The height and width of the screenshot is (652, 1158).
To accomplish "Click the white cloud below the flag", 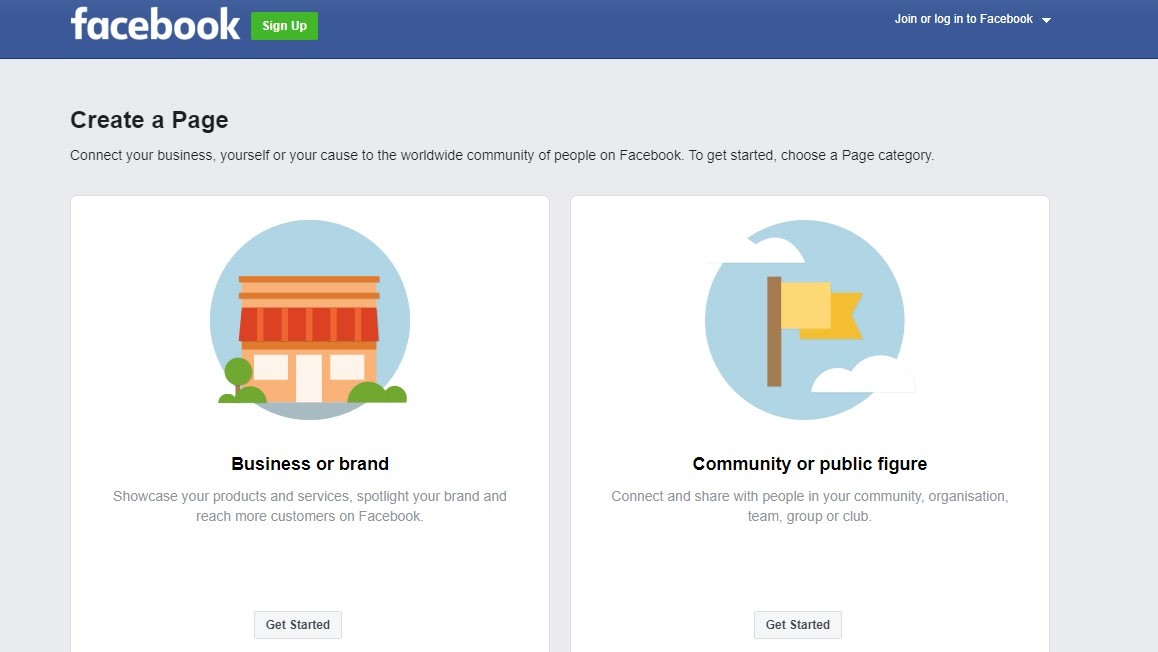I will point(863,374).
